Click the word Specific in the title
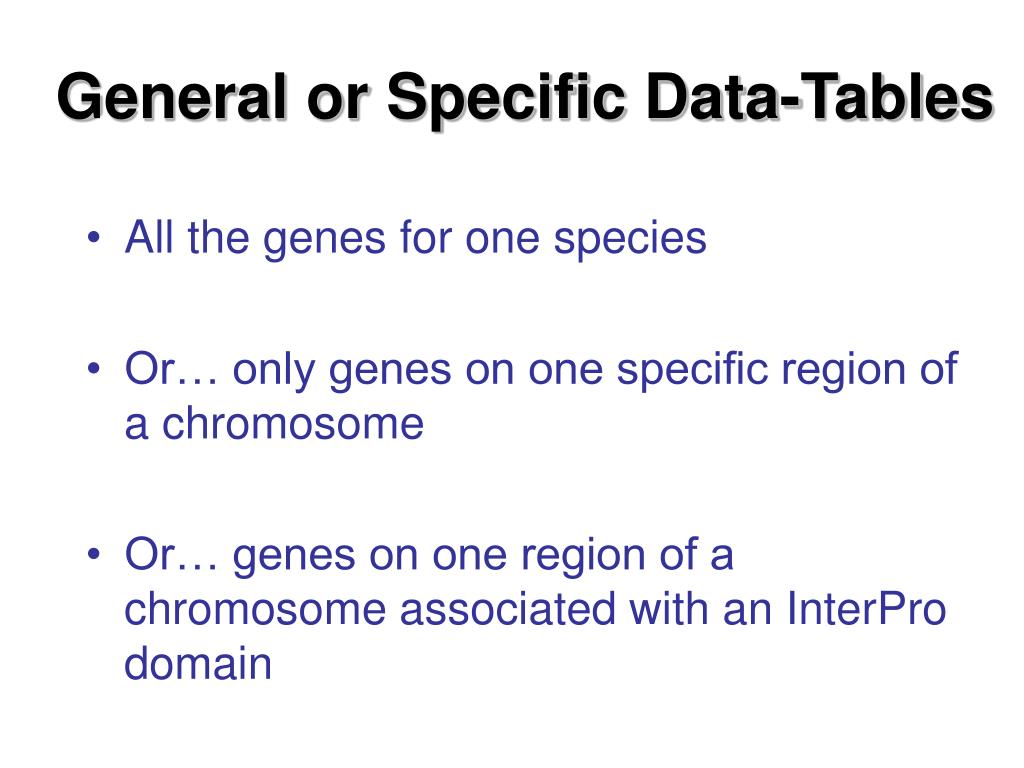This screenshot has height=768, width=1024. [x=506, y=99]
